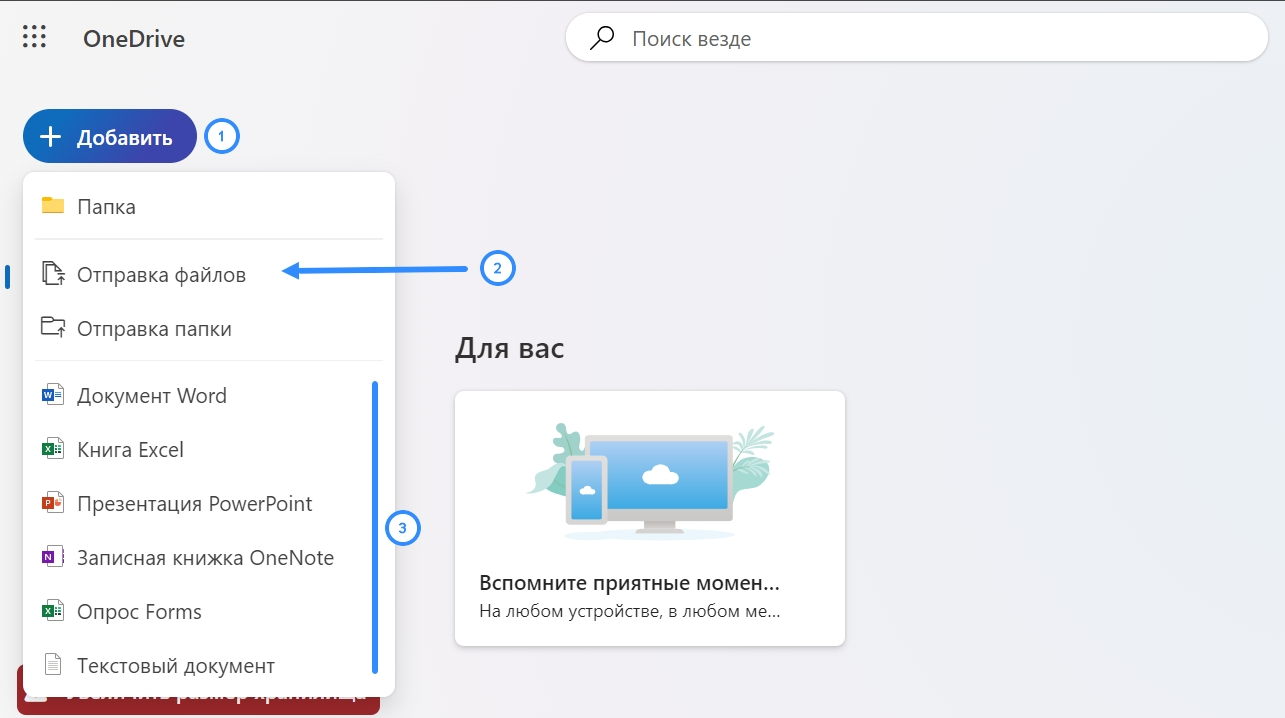
Task: Click the magnifier search icon
Action: 601,39
